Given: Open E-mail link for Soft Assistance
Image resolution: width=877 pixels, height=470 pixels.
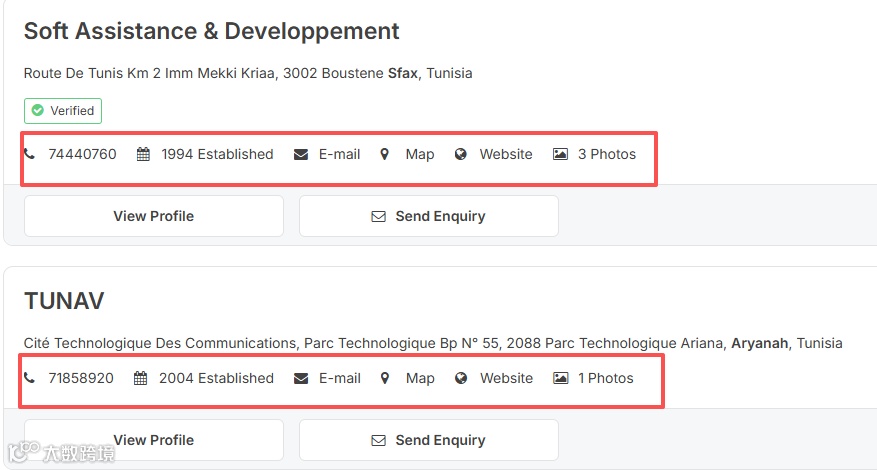Looking at the screenshot, I should tap(340, 154).
